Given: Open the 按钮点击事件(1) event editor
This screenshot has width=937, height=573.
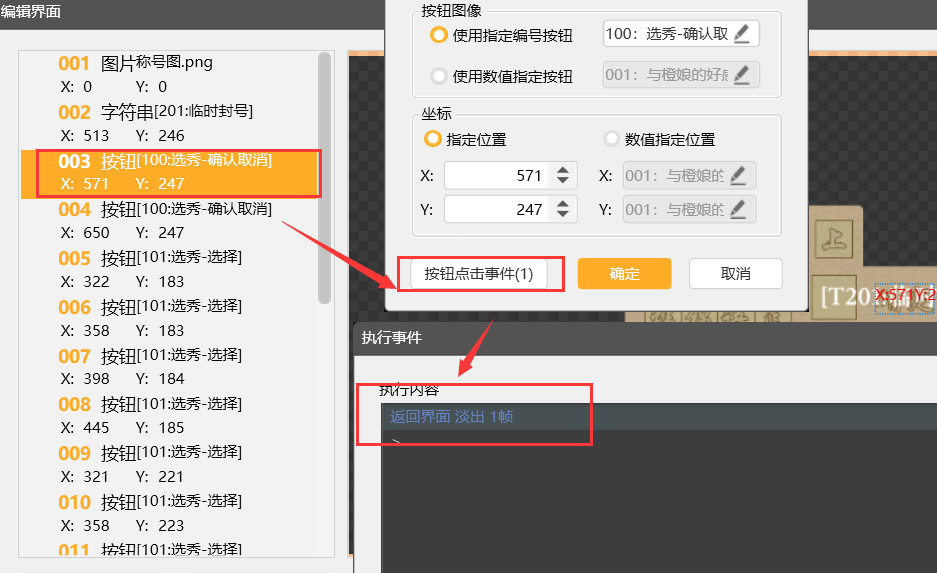Looking at the screenshot, I should 479,273.
